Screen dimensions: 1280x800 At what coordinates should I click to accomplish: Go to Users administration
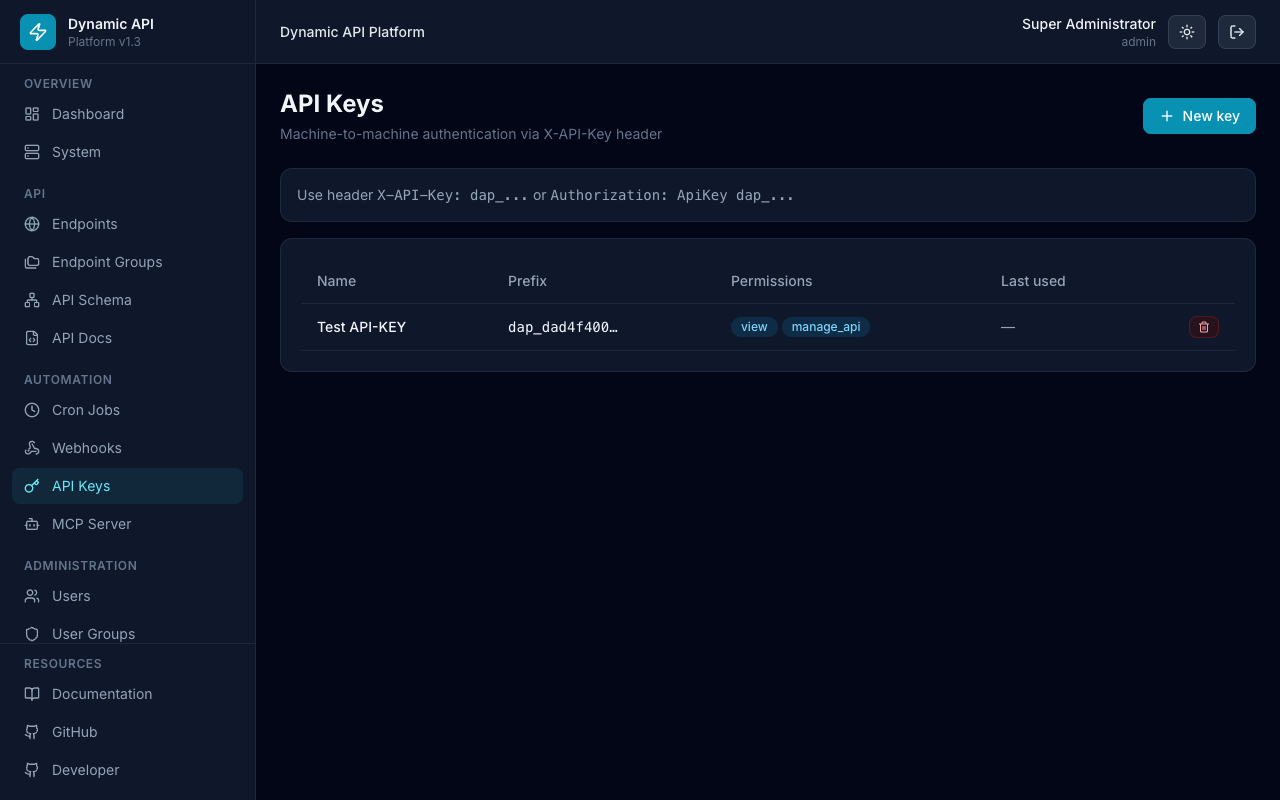[x=127, y=596]
